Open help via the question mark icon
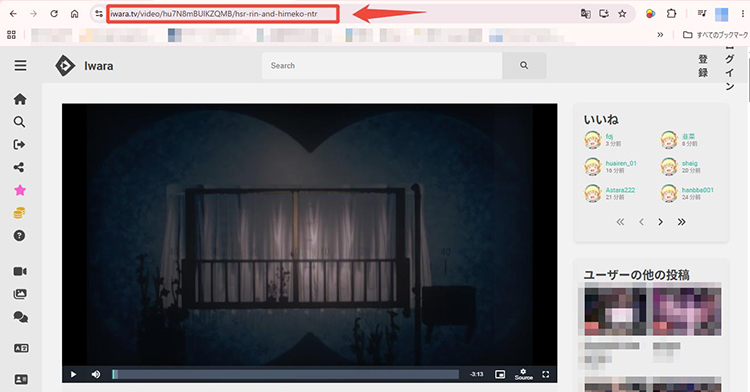The height and width of the screenshot is (392, 750). coord(20,236)
